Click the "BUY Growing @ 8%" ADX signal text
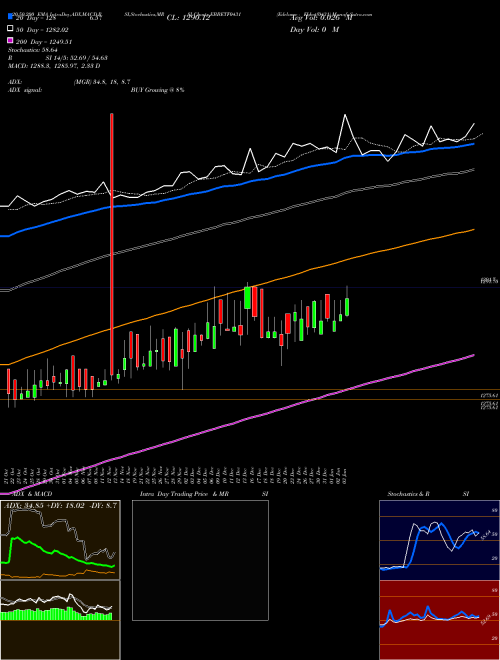Screen dimensions: 500x660 [x=157, y=90]
